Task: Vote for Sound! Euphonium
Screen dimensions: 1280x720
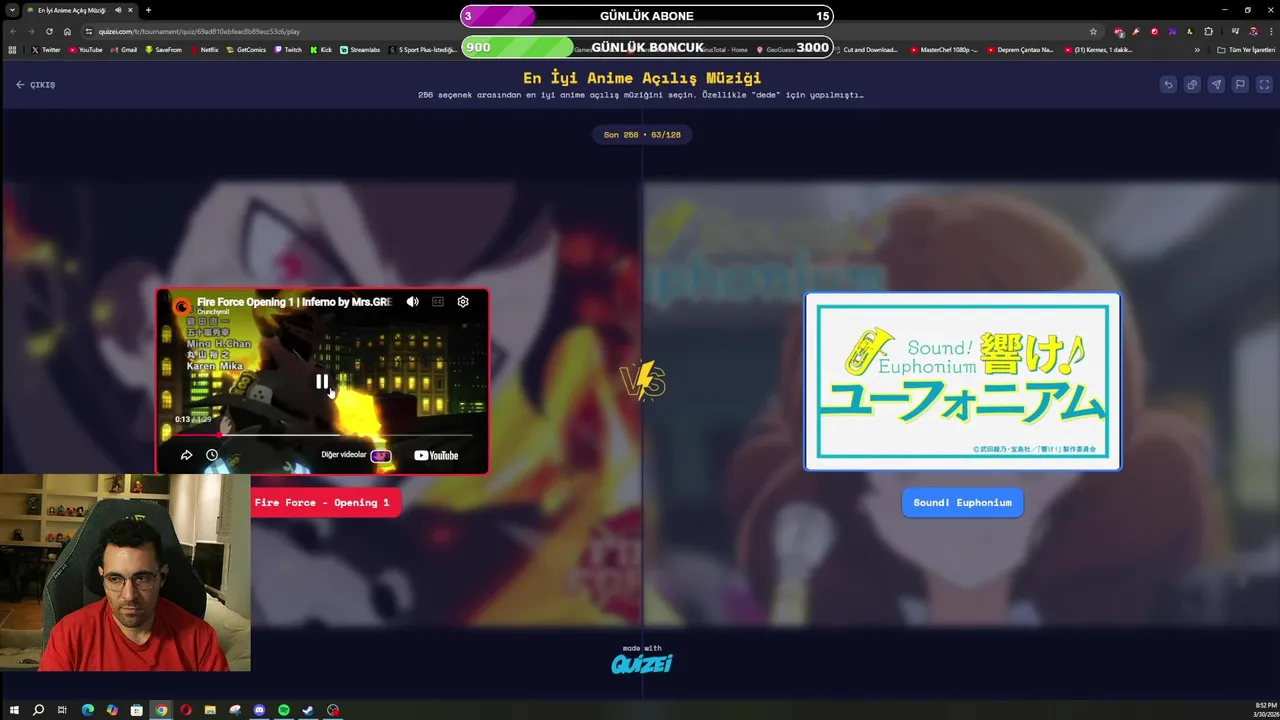Action: pos(962,502)
